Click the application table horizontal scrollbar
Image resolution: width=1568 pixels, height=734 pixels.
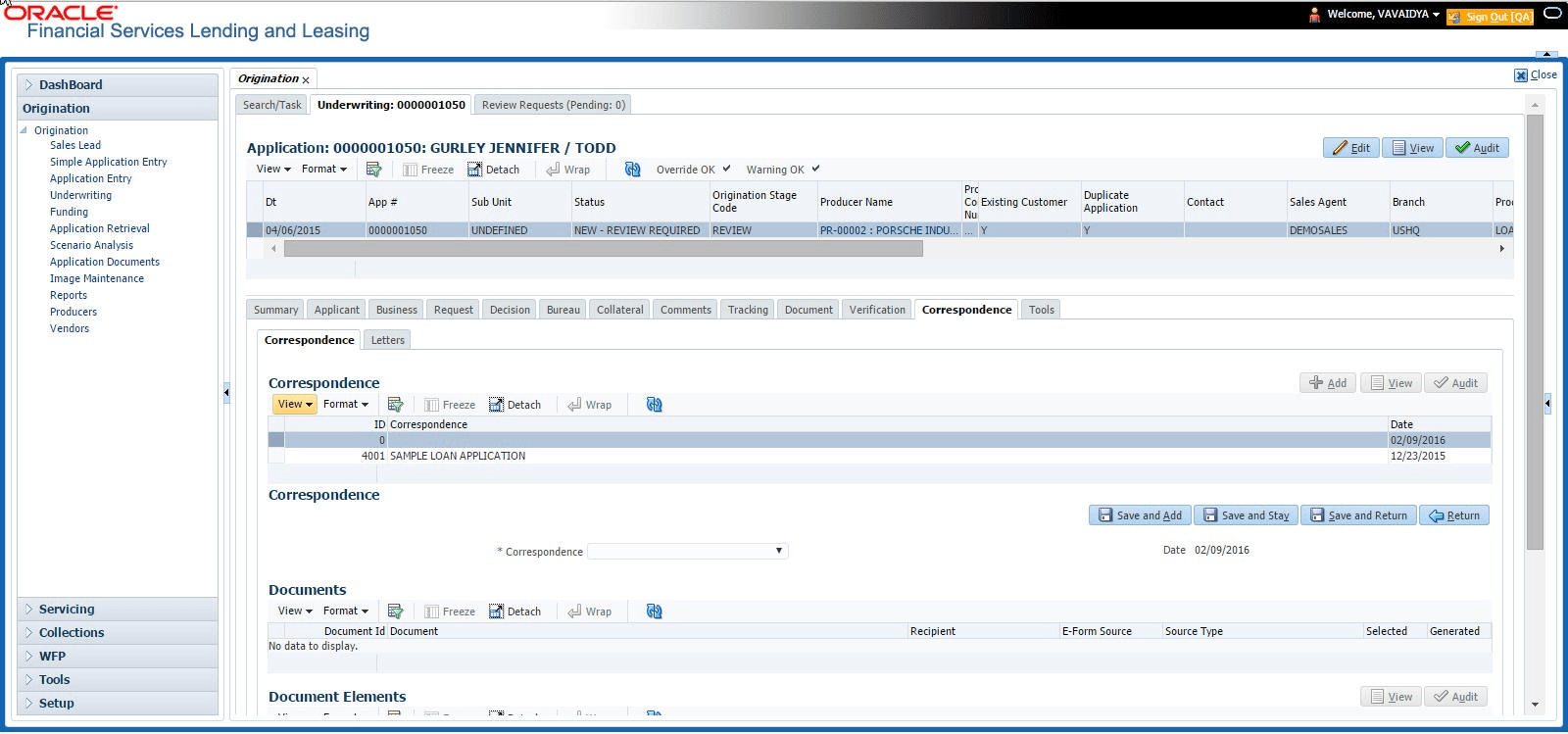[603, 249]
